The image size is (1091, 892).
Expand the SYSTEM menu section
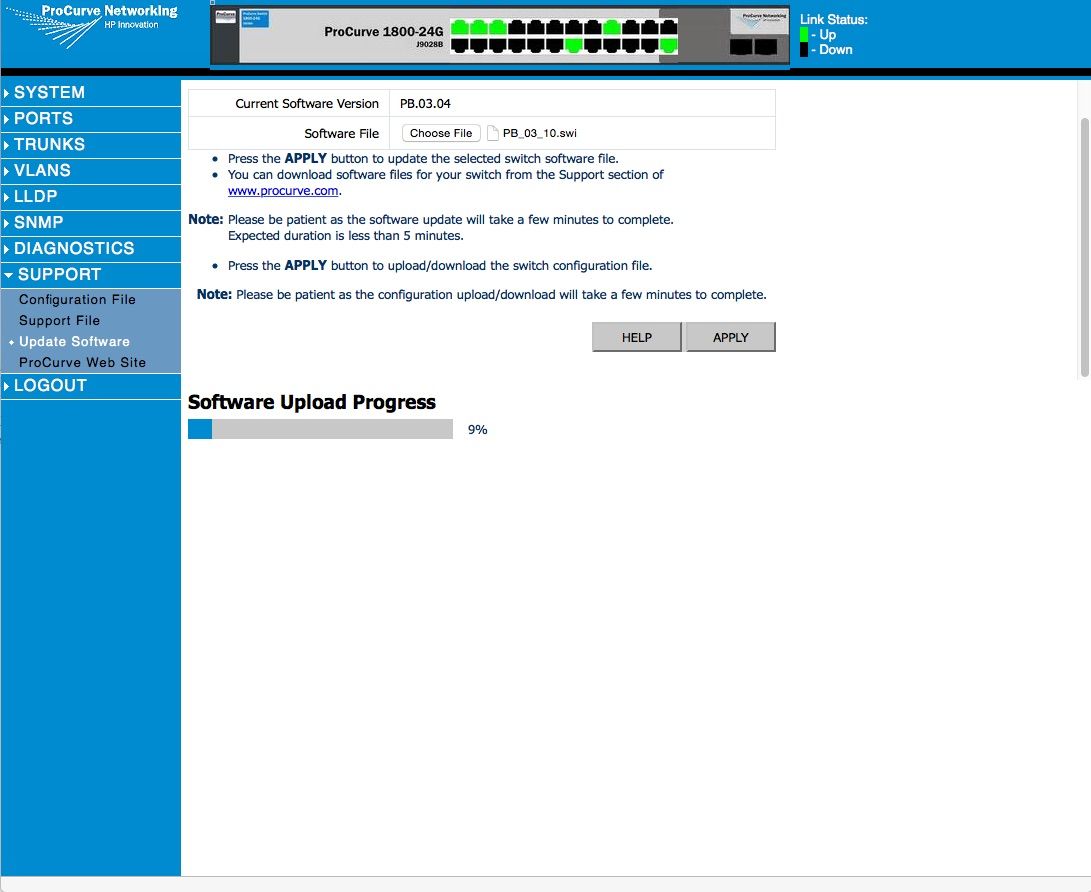click(x=90, y=93)
